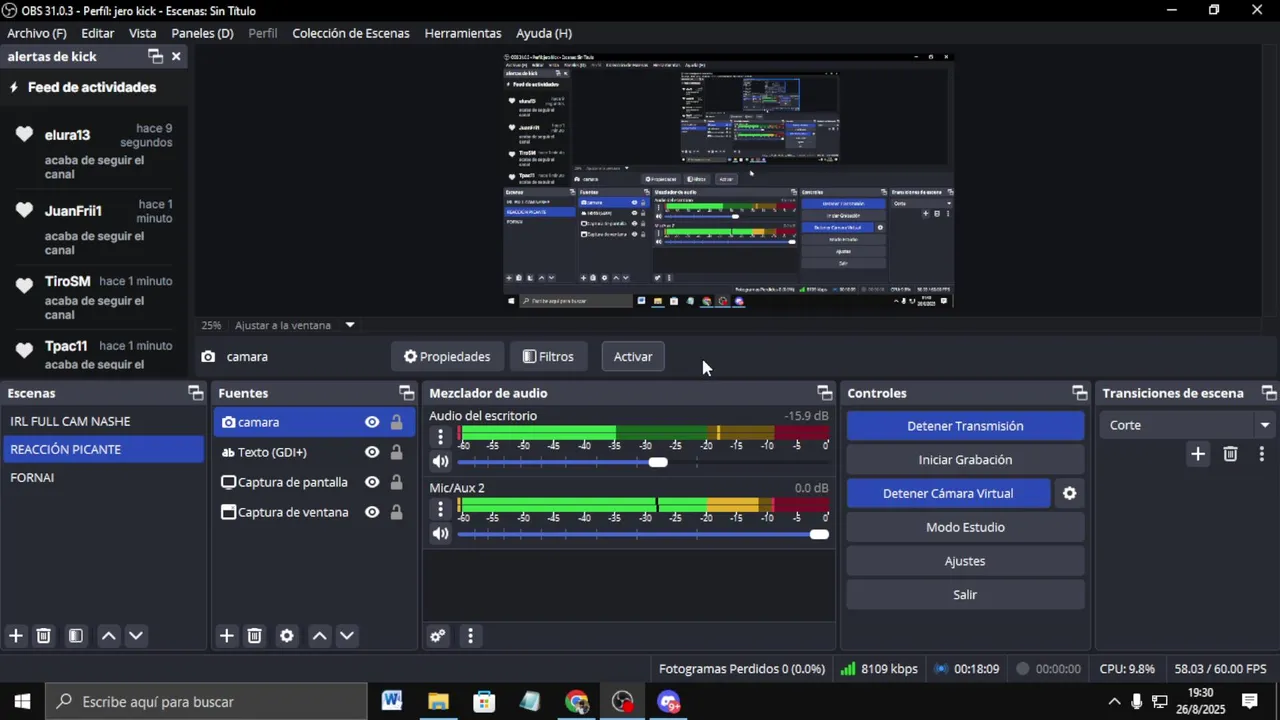The width and height of the screenshot is (1280, 720).
Task: Move source up arrow in Fuentes
Action: click(x=320, y=636)
